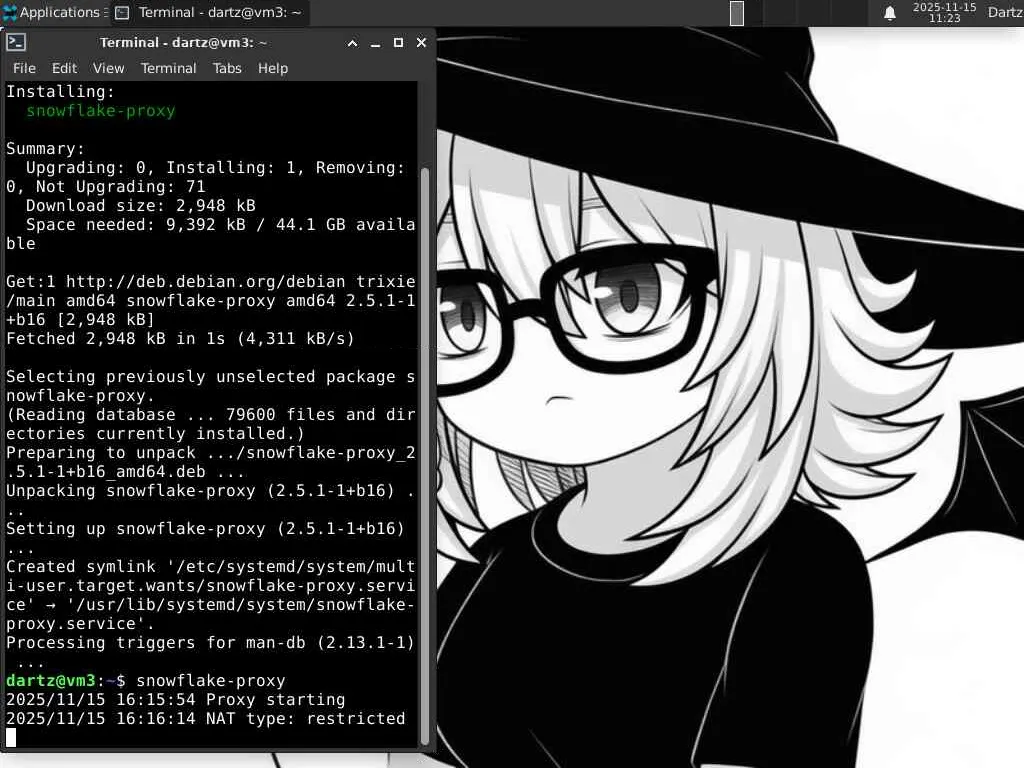Open the notification bell icon
The height and width of the screenshot is (768, 1024).
point(889,13)
